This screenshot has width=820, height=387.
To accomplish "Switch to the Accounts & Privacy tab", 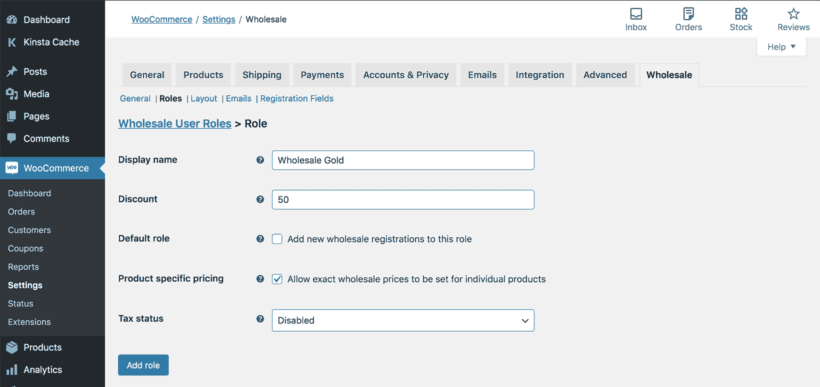I will [x=406, y=75].
